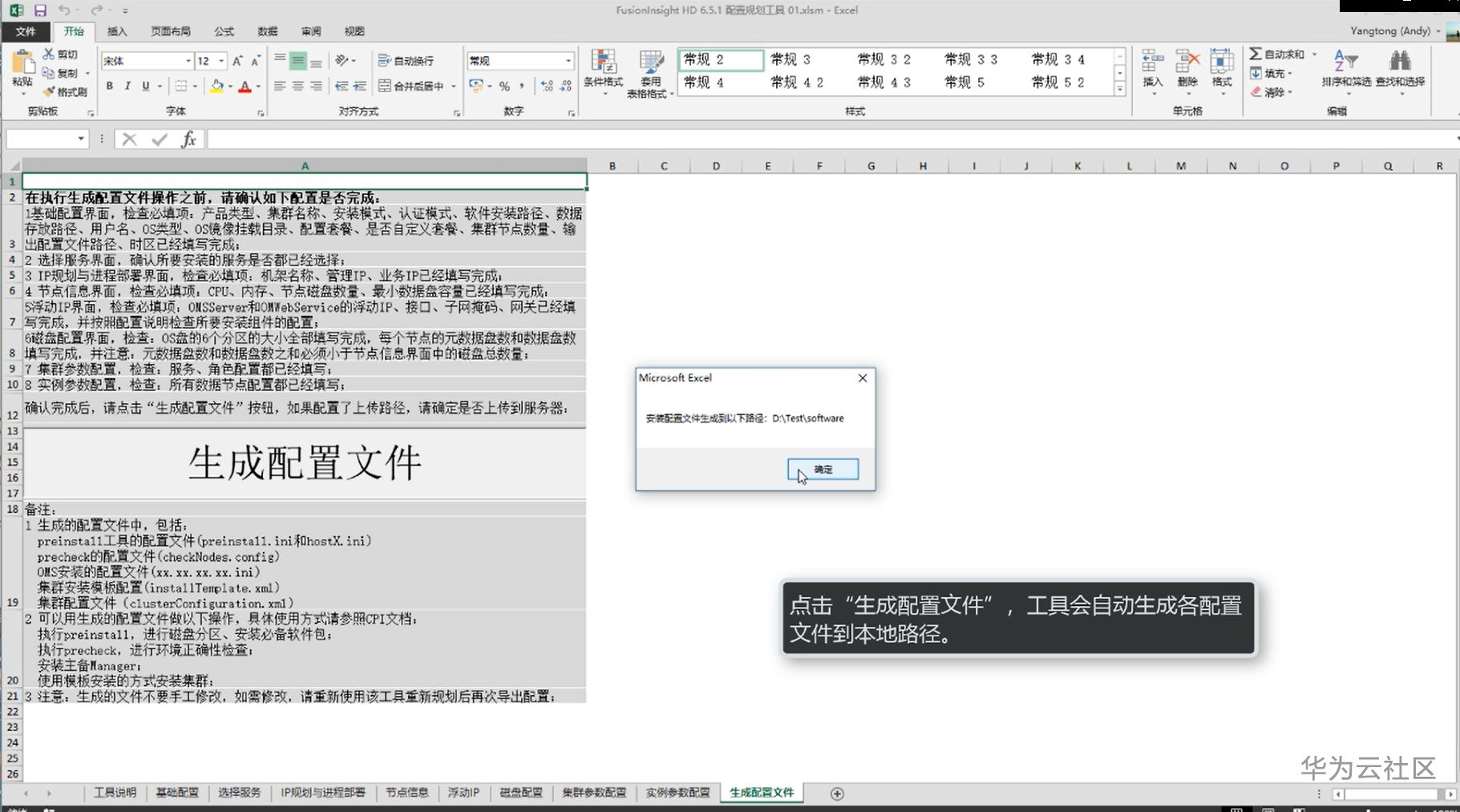Toggle Wrap Text (自动换行)
This screenshot has width=1460, height=812.
coord(406,60)
